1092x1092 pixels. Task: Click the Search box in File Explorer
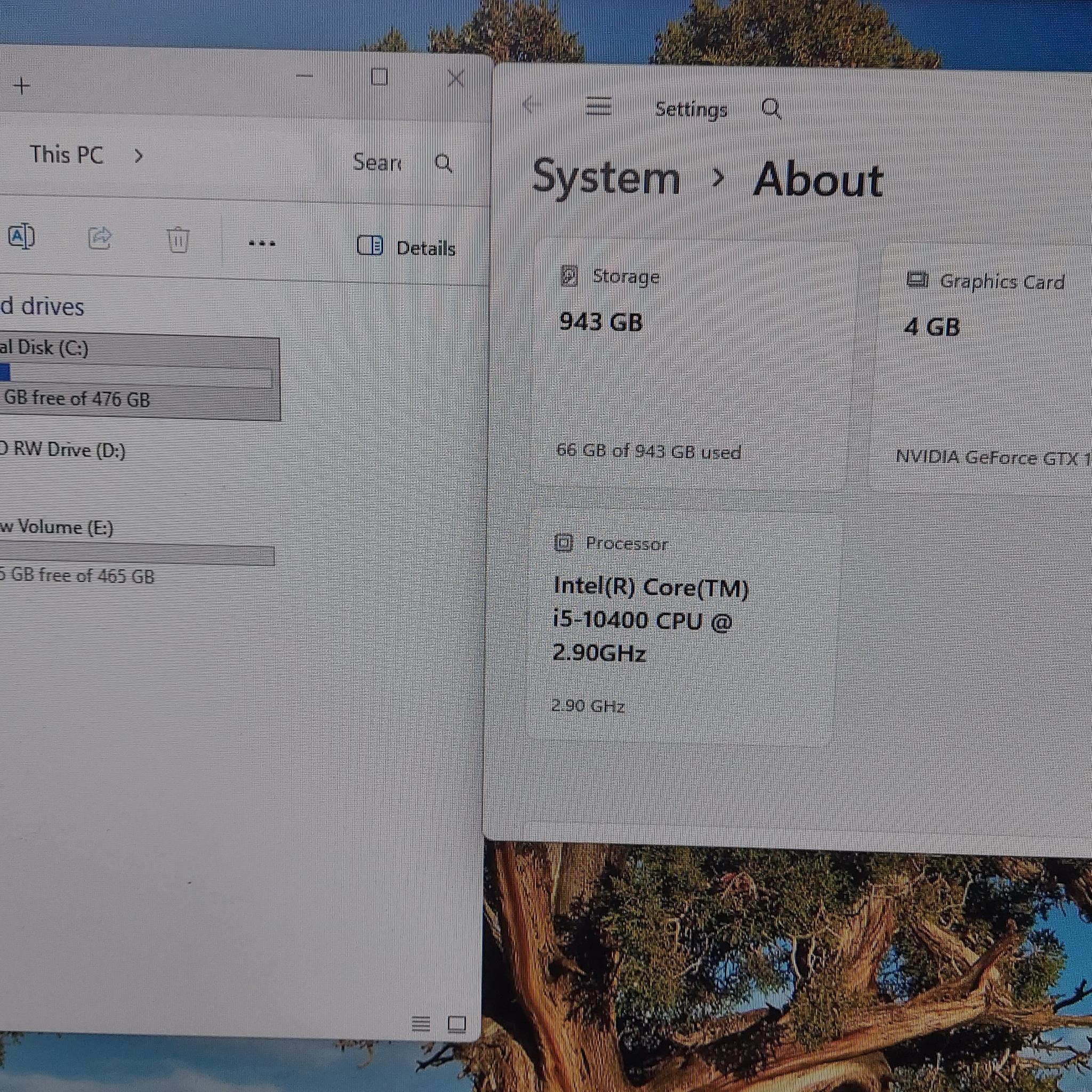coord(403,163)
